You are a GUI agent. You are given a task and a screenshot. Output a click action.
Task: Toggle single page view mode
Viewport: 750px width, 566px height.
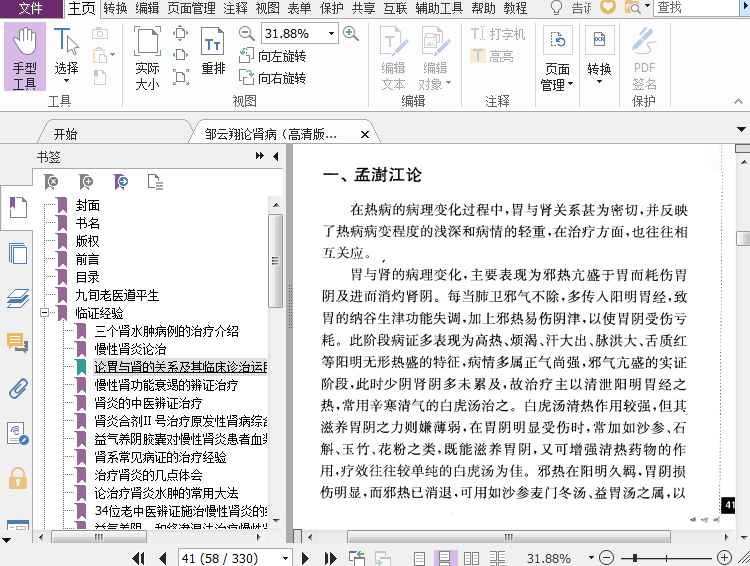(419, 558)
